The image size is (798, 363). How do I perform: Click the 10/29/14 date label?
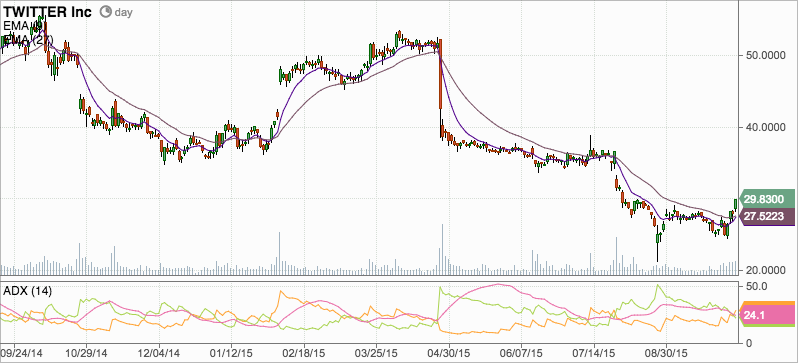(86, 352)
